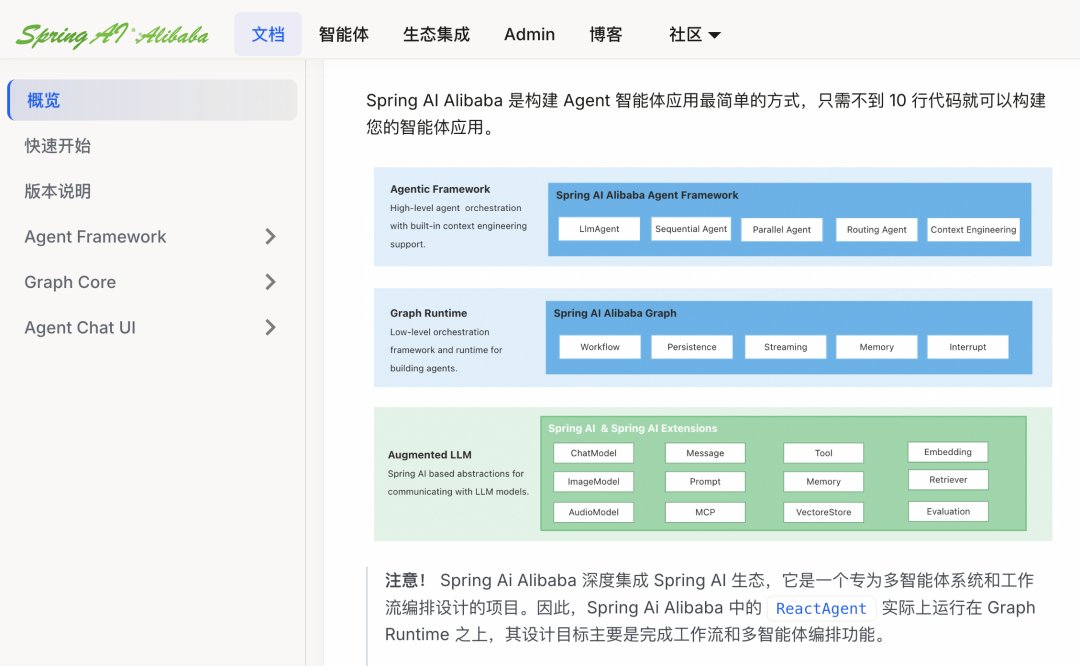Viewport: 1080px width, 666px height.
Task: Click the Memory box in Graph section
Action: pyautogui.click(x=877, y=346)
